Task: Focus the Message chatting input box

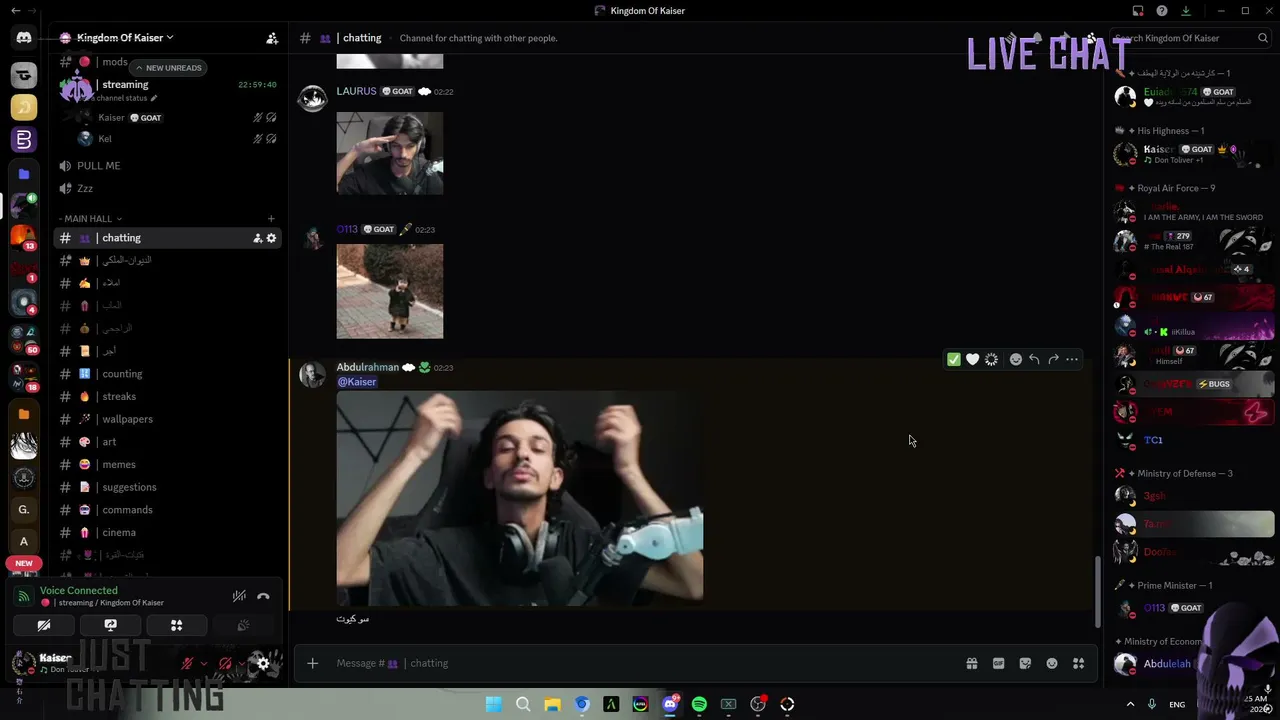Action: click(x=640, y=663)
